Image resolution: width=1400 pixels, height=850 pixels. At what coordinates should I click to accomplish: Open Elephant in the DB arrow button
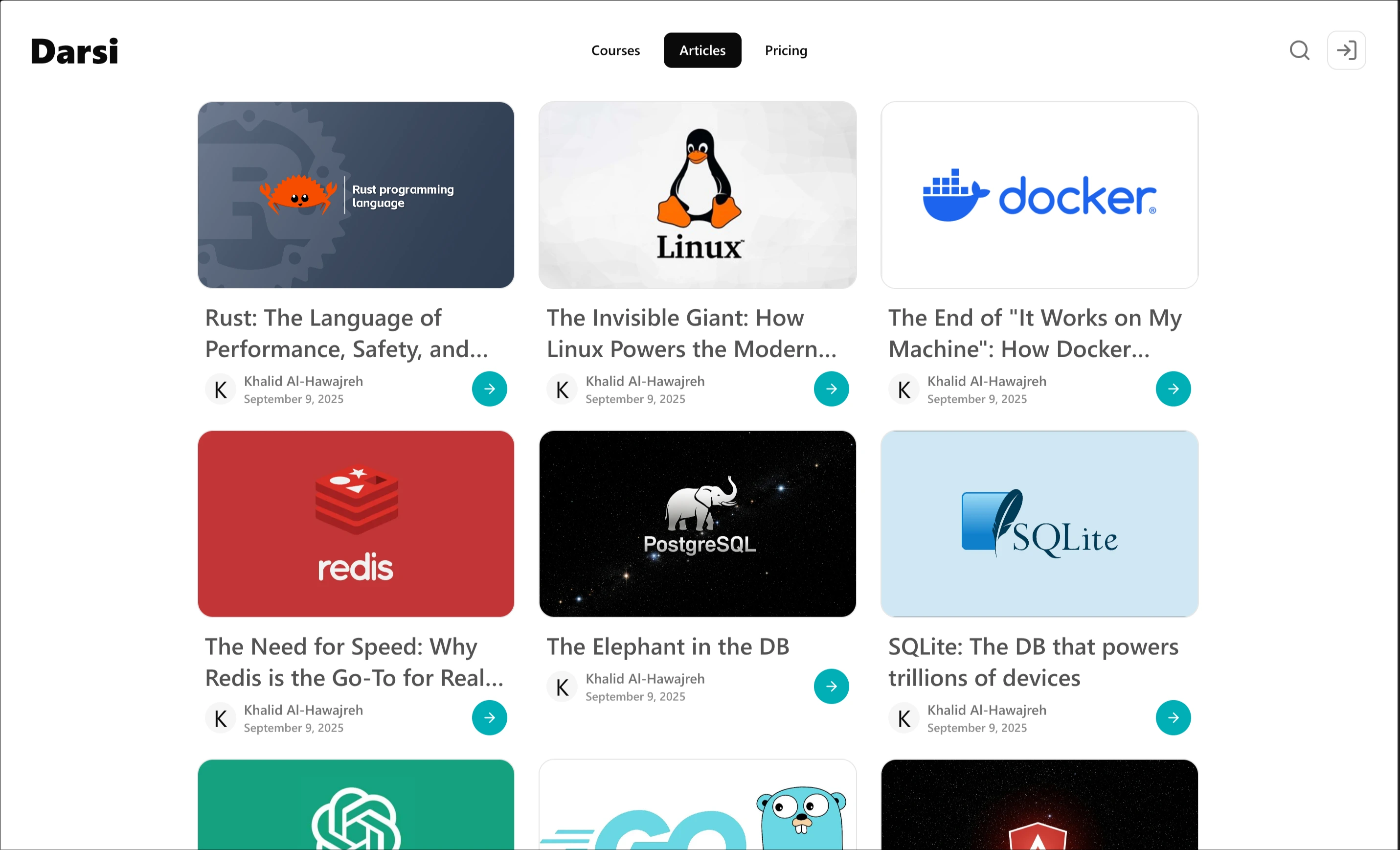[x=831, y=686]
